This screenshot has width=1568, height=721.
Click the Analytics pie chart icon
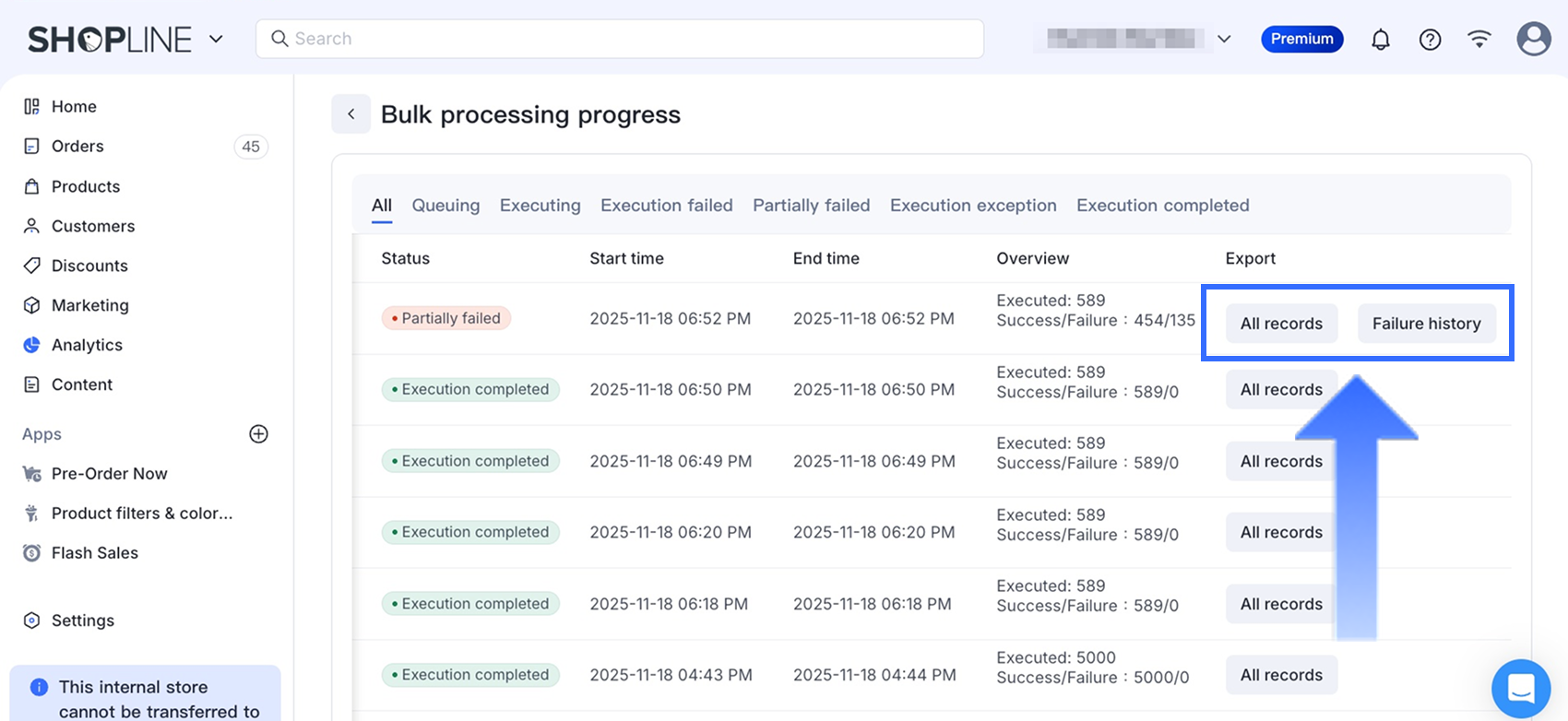click(x=32, y=345)
